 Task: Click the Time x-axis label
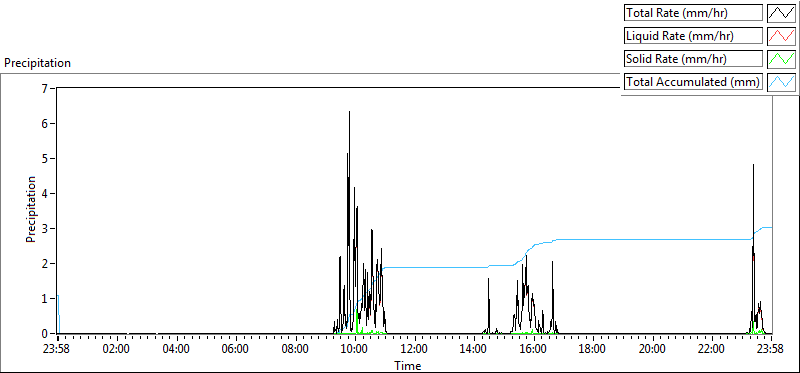(x=407, y=365)
